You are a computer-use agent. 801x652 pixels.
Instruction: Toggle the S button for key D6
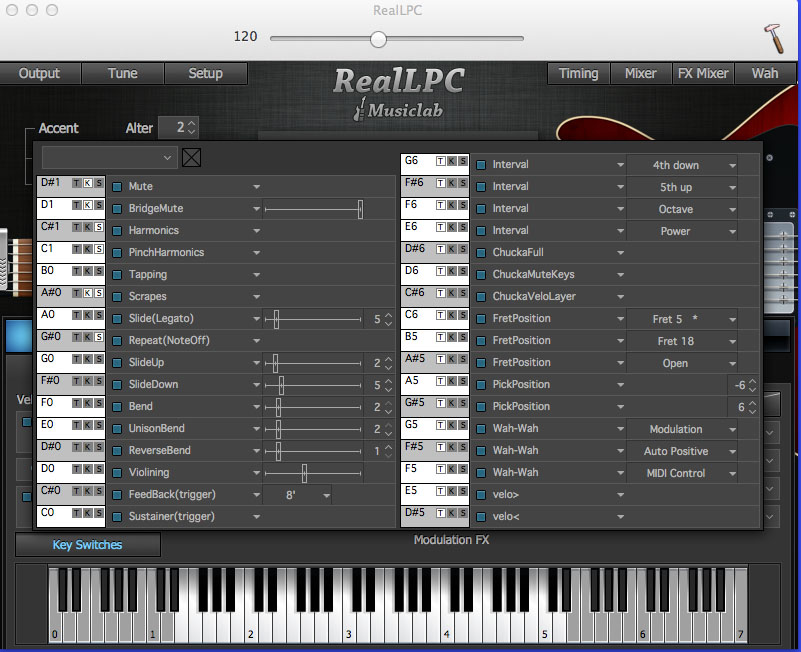[462, 271]
